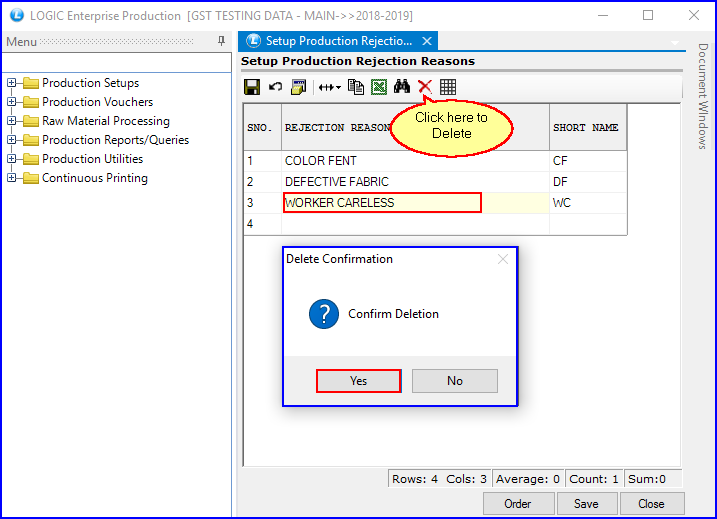Close the Delete Confirmation dialog
This screenshot has height=519, width=717.
(503, 259)
